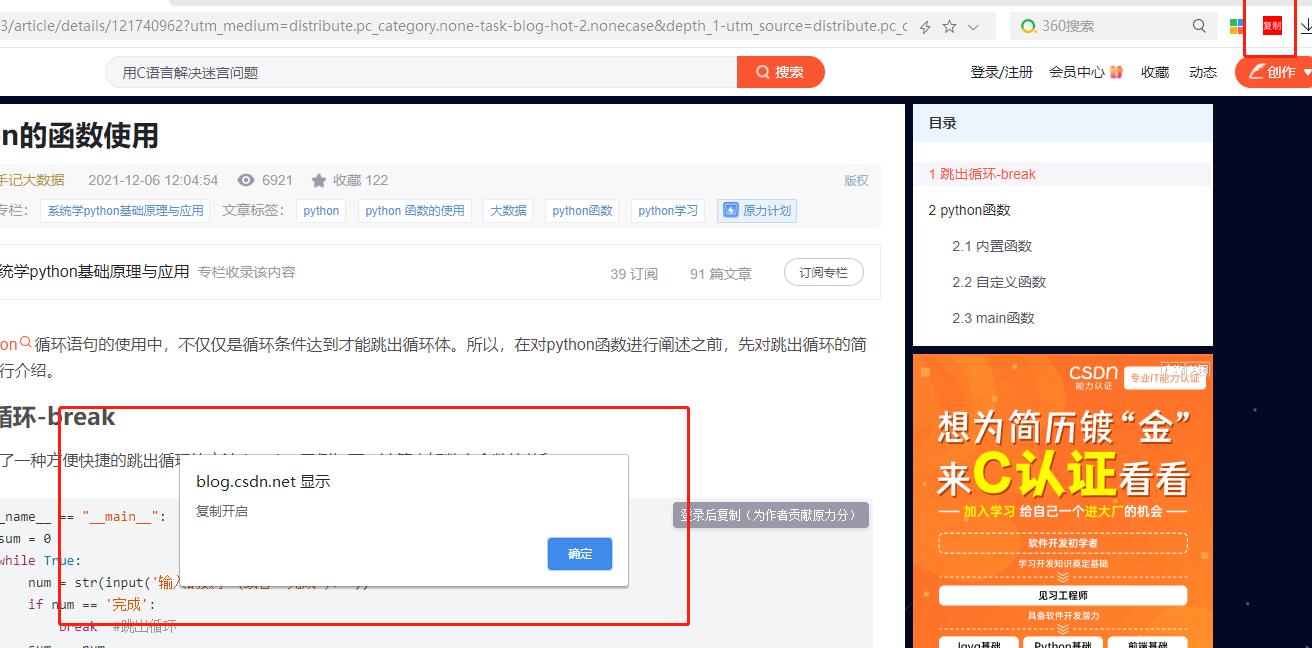The width and height of the screenshot is (1312, 648).
Task: Click the 订阅专栏 subscribe button
Action: tap(823, 271)
